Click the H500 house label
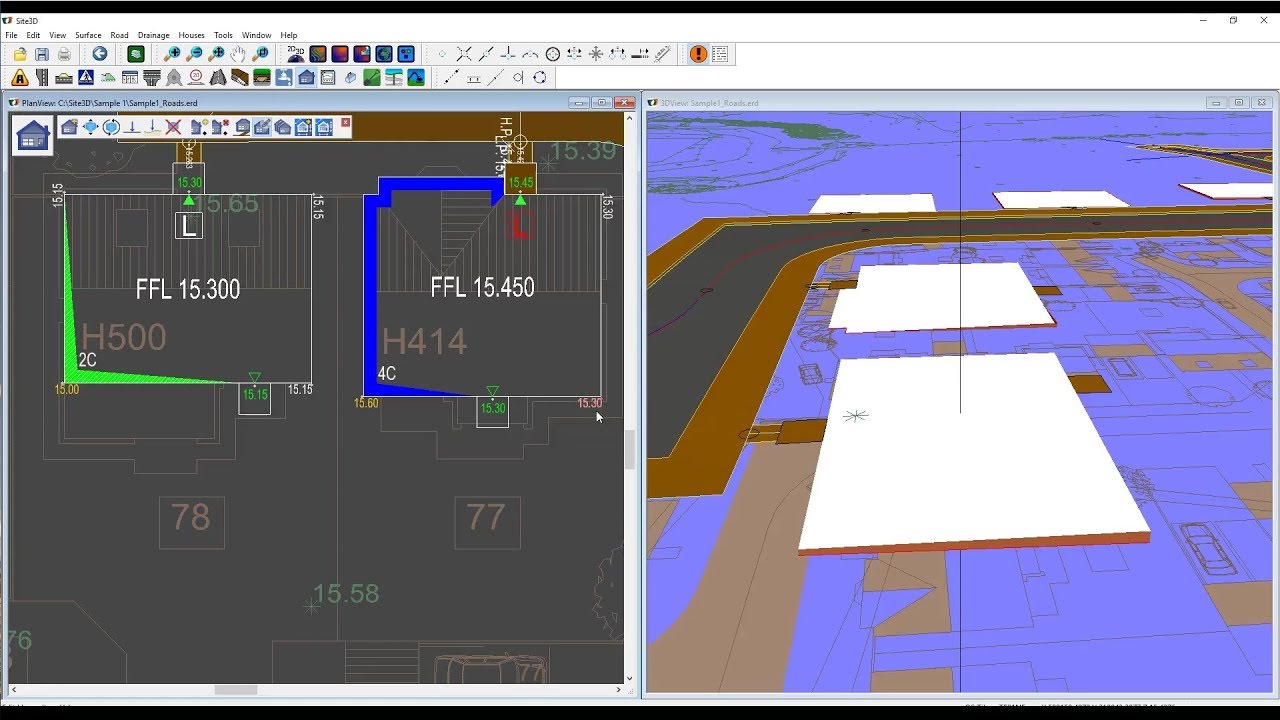 (123, 337)
